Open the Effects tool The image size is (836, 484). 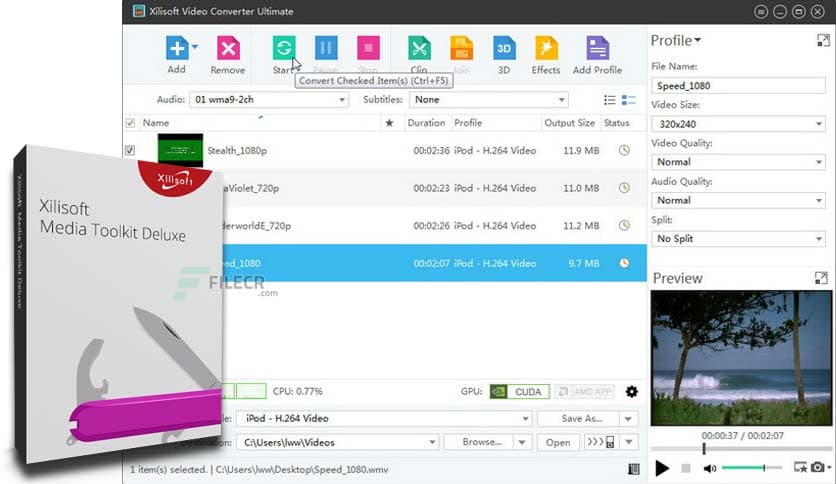[x=546, y=48]
